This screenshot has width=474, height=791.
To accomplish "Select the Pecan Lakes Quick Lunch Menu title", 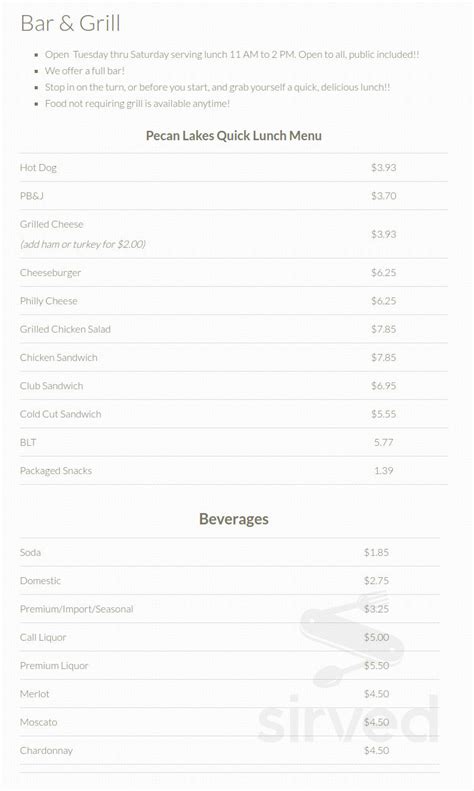I will 233,136.
